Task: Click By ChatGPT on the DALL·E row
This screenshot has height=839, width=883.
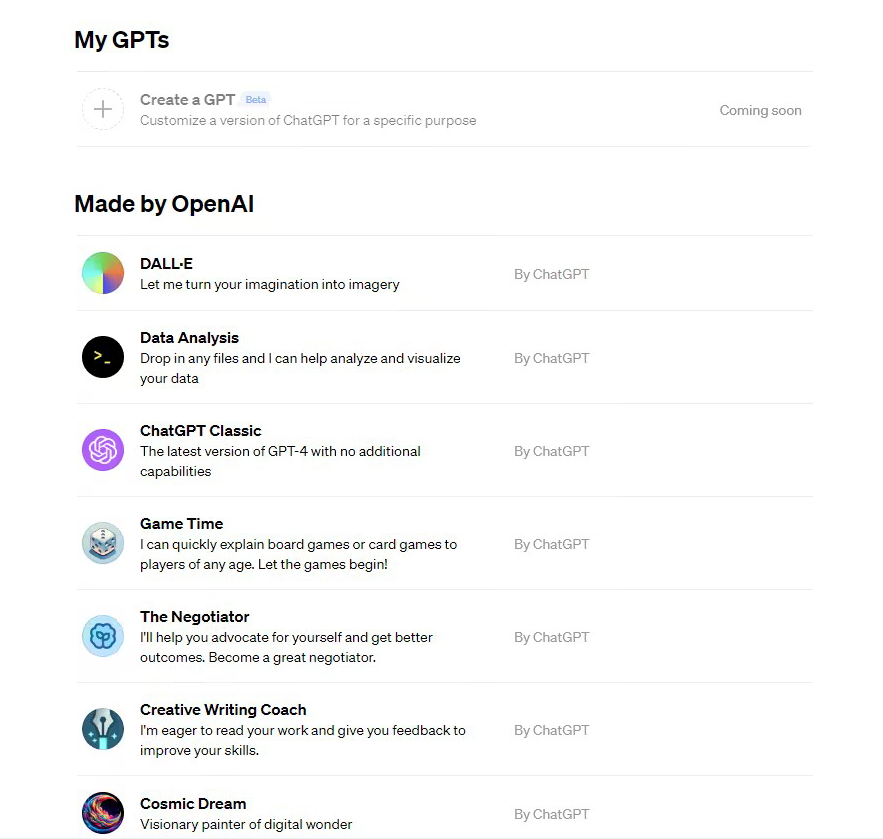Action: point(551,274)
